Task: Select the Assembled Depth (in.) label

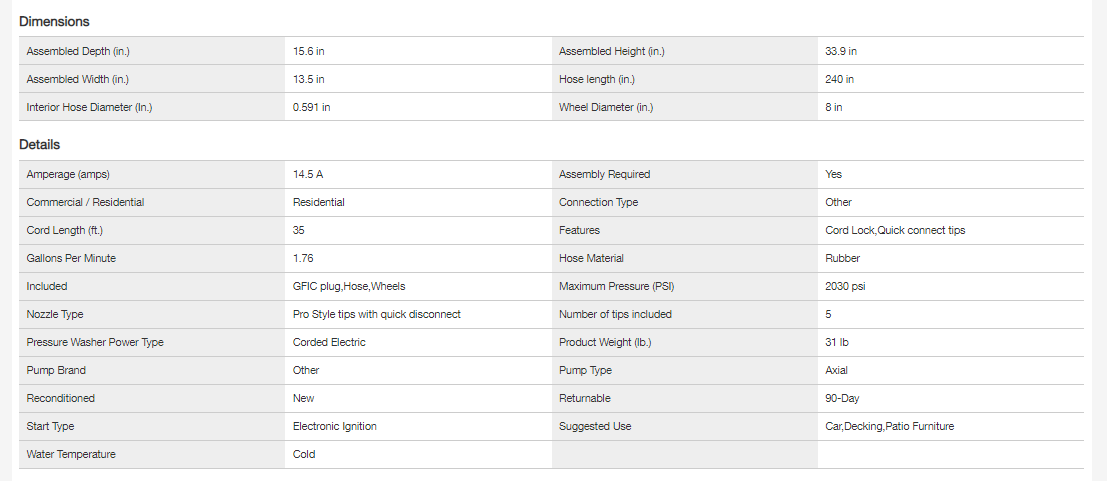Action: click(x=78, y=51)
